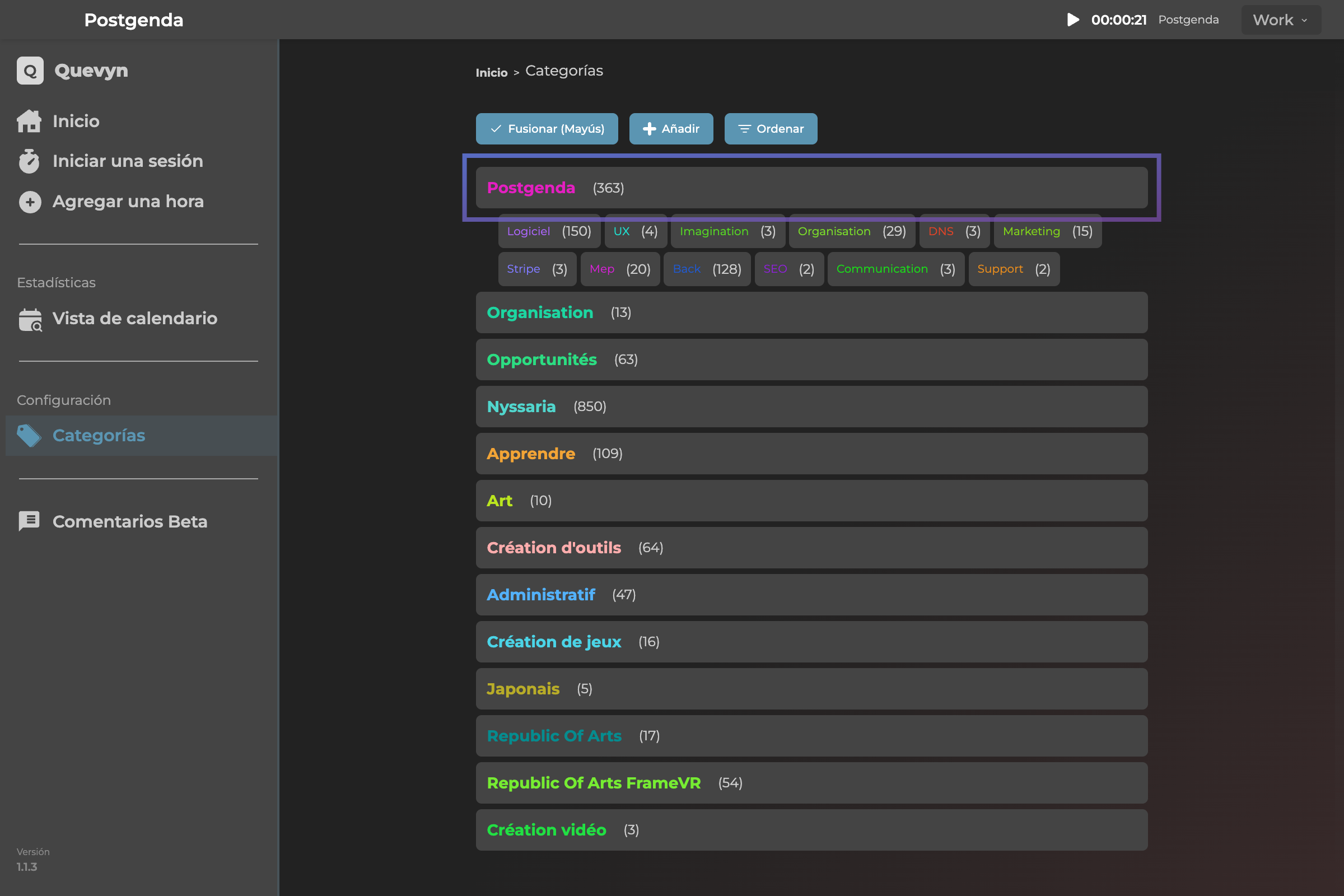
Task: Open the Apprendre (109) category
Action: [811, 454]
